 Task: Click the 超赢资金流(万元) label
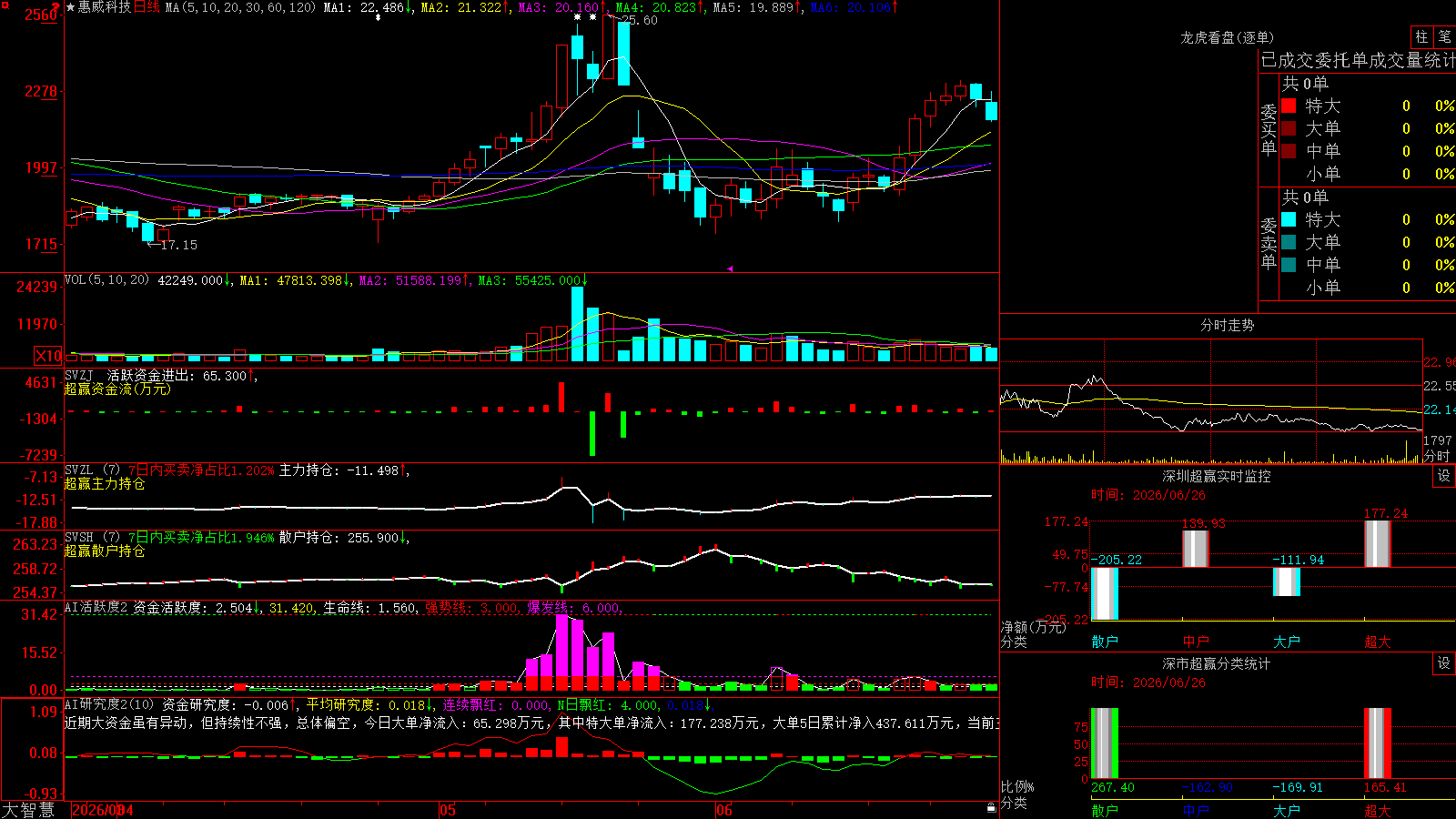coord(117,389)
